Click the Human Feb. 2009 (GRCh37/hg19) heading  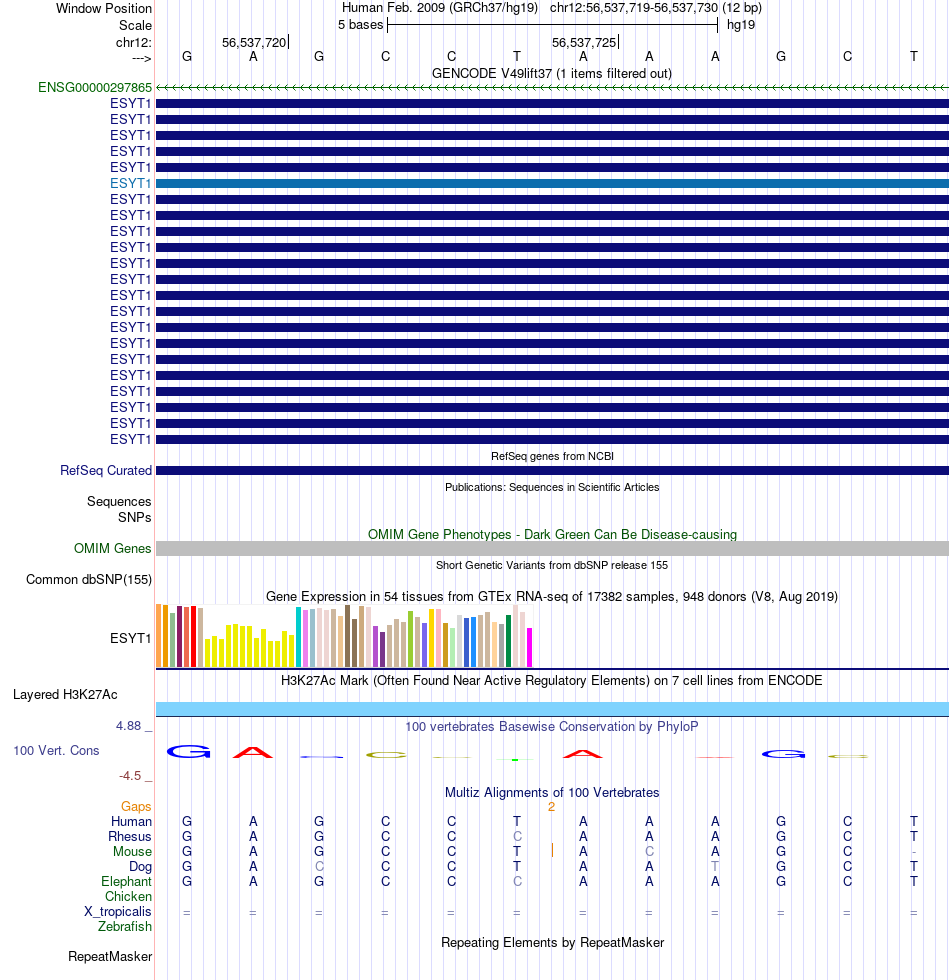click(x=440, y=8)
